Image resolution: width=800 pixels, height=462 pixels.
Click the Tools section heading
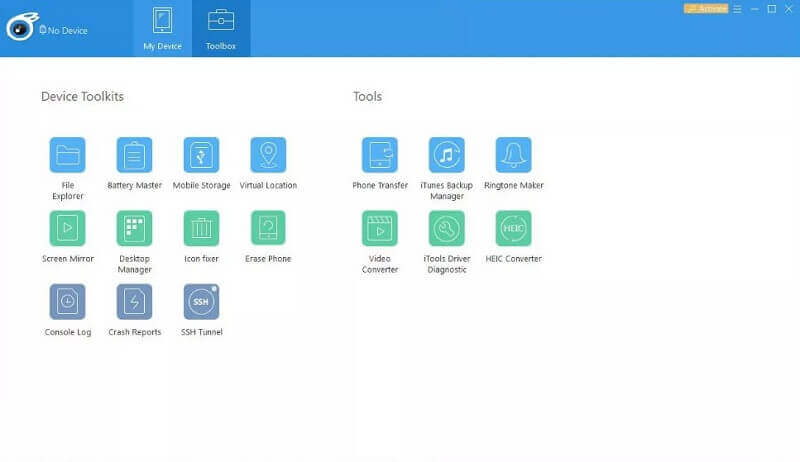click(x=367, y=96)
